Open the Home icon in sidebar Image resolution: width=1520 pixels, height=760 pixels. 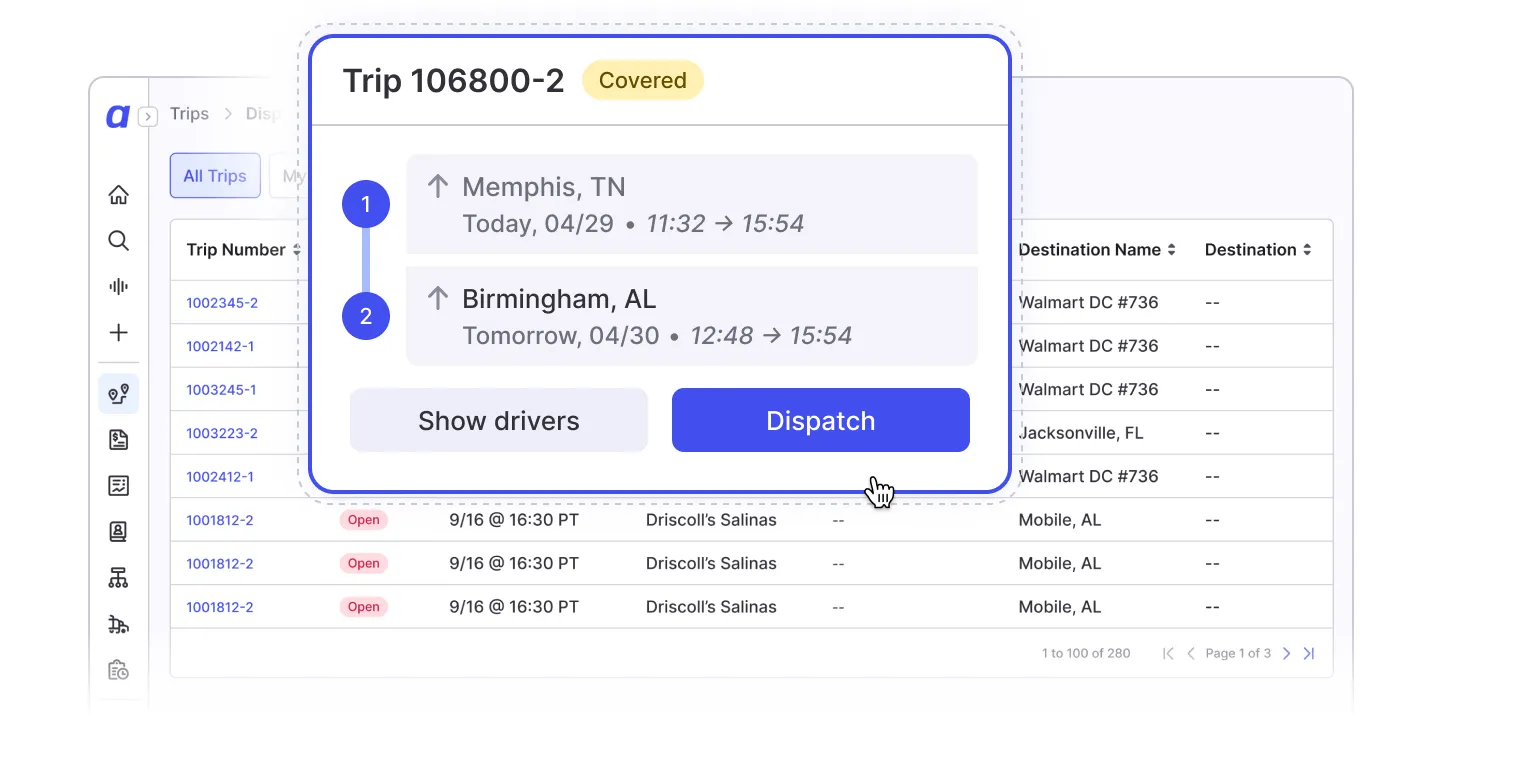tap(118, 195)
